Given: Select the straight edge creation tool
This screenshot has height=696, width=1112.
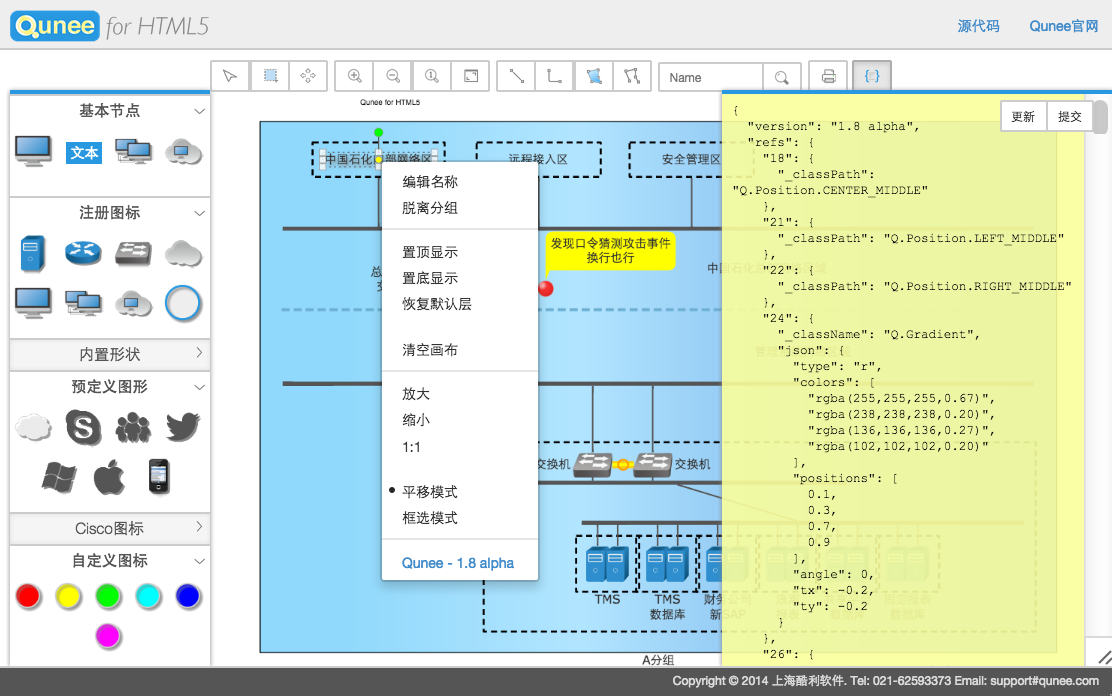Looking at the screenshot, I should point(516,76).
